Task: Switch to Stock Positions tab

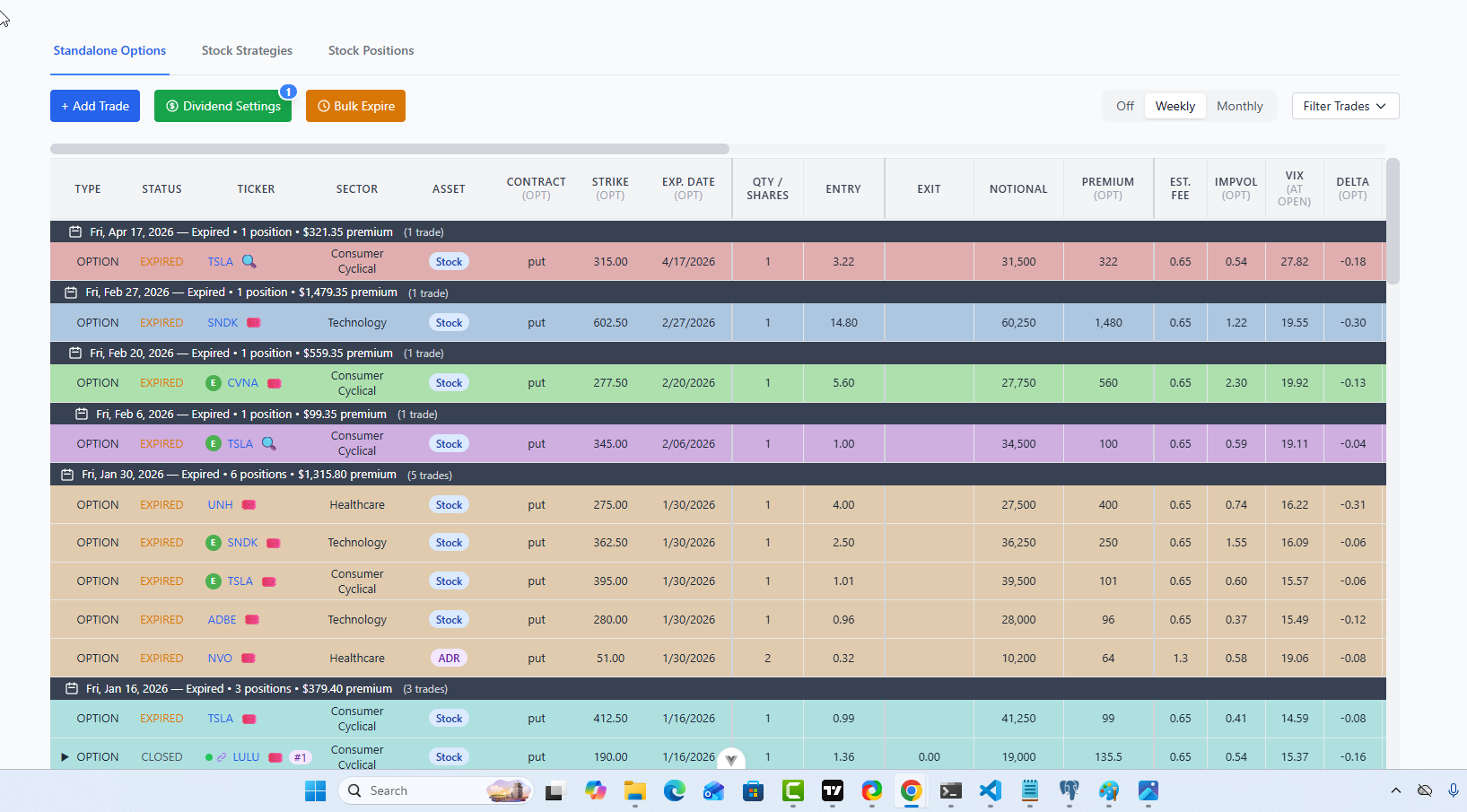Action: pos(371,50)
